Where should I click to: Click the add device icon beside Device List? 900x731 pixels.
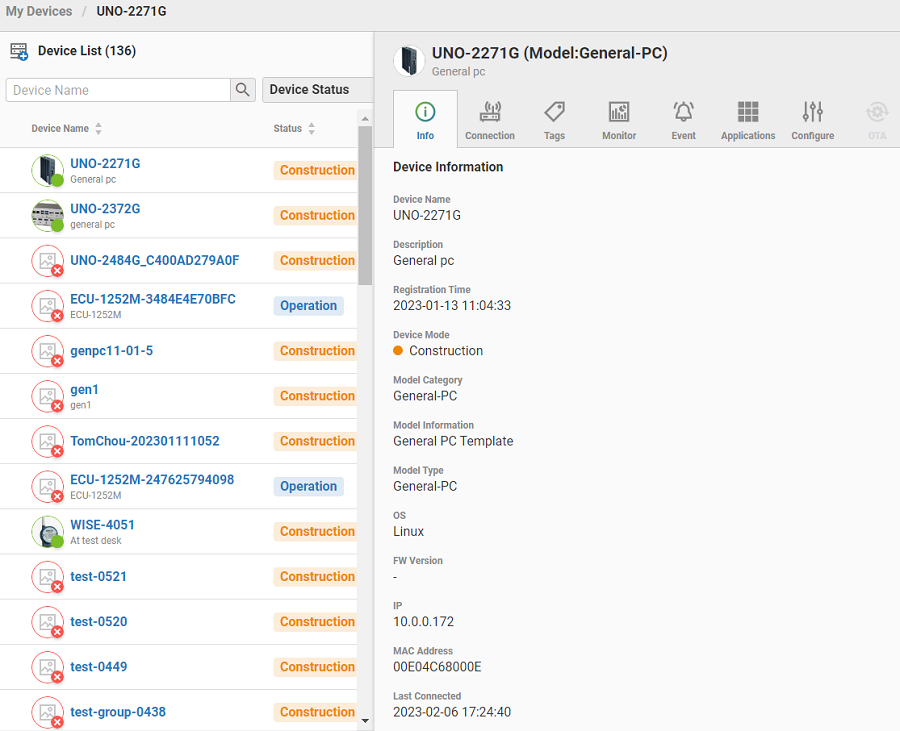click(x=19, y=51)
